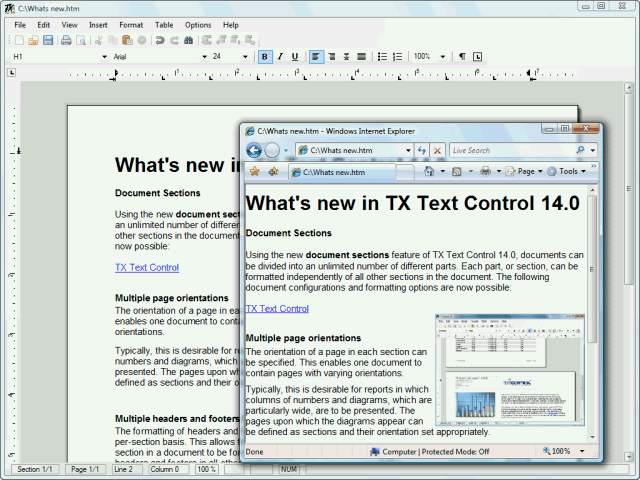Image resolution: width=640 pixels, height=480 pixels.
Task: Toggle Italic formatting
Action: (x=279, y=56)
